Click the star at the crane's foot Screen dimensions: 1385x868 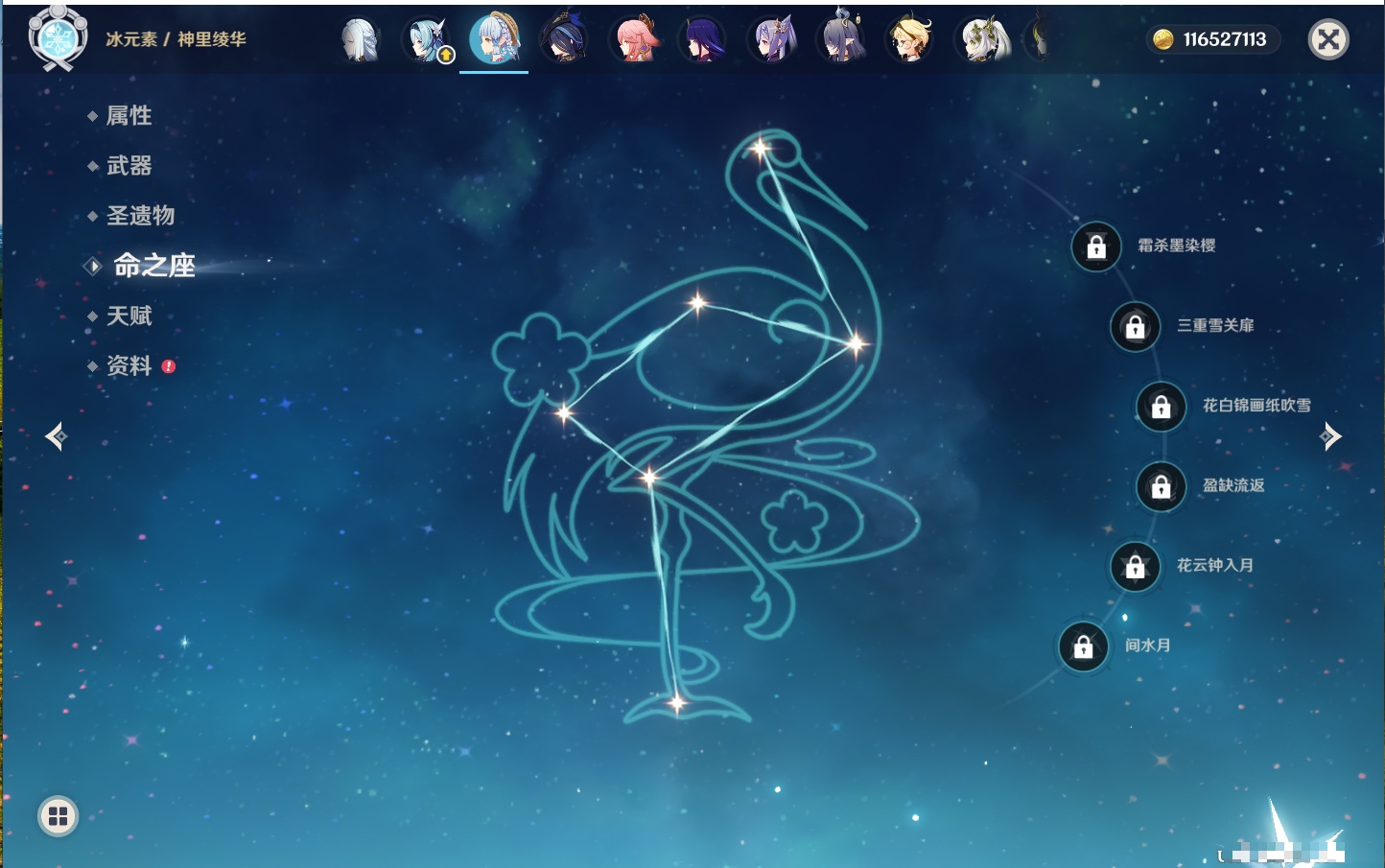pos(677,703)
